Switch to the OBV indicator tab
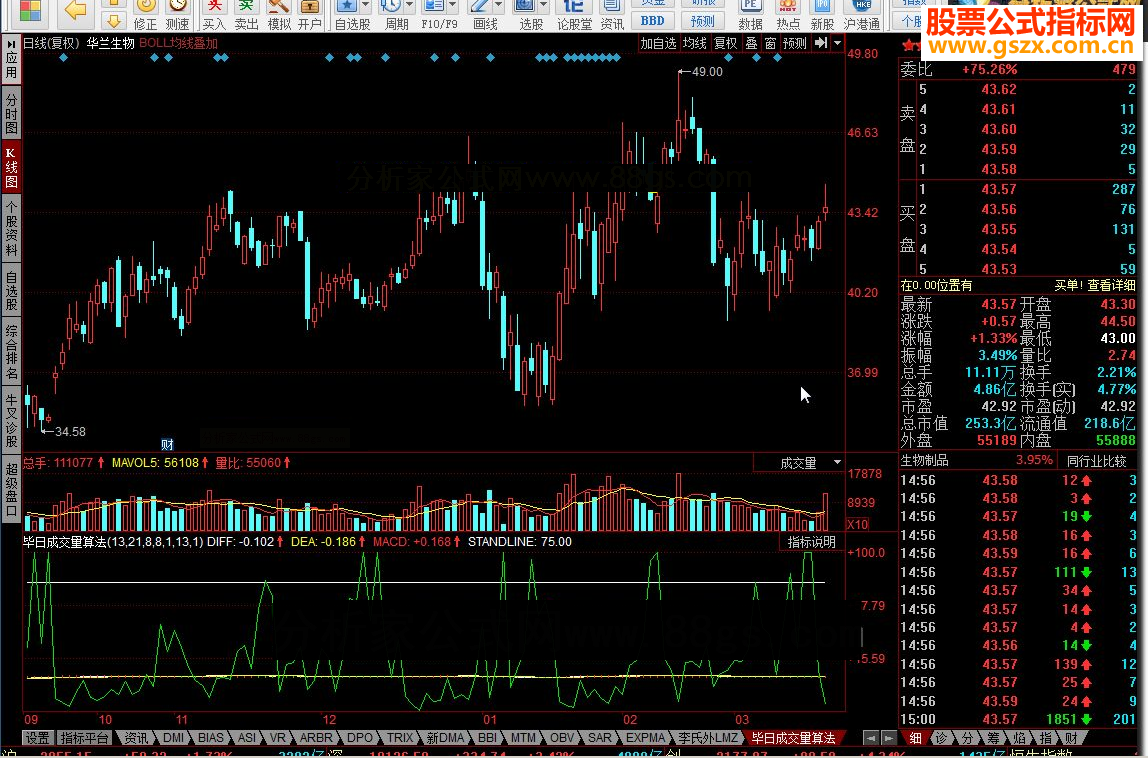 pos(562,737)
